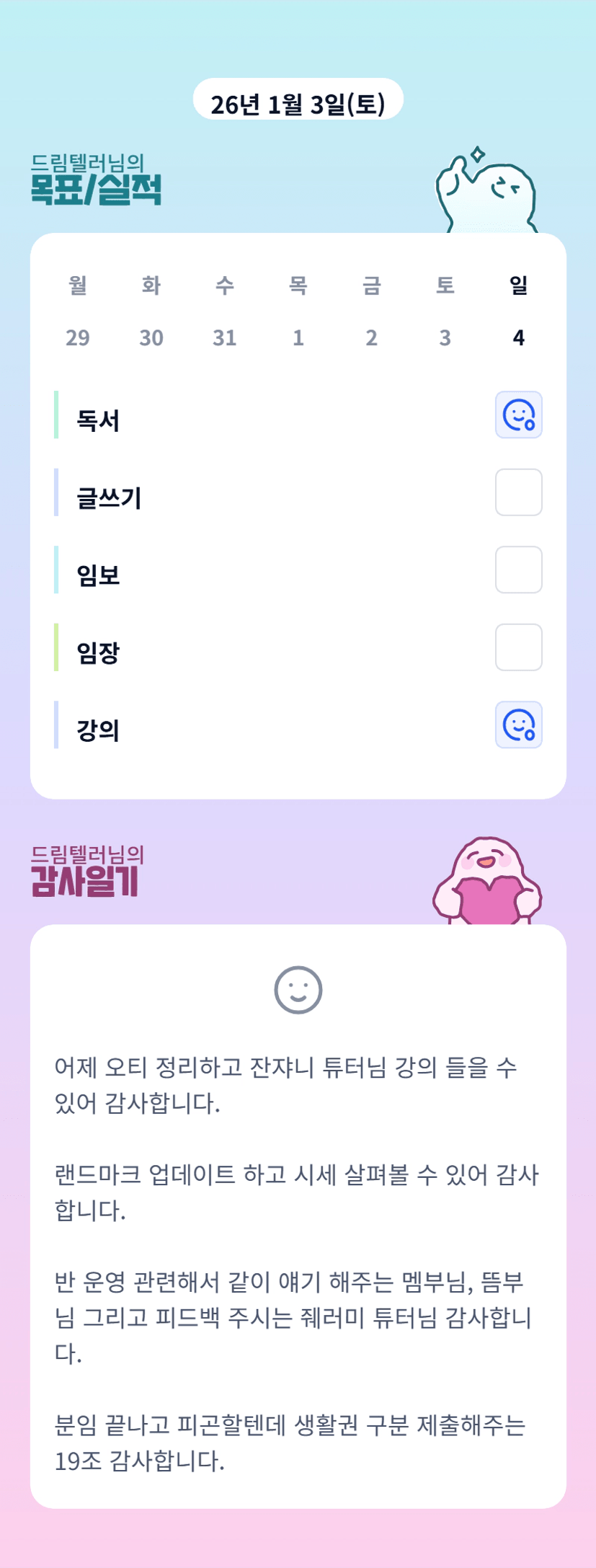The image size is (596, 1568).
Task: Select Sunday the 4th in week row
Action: [519, 337]
